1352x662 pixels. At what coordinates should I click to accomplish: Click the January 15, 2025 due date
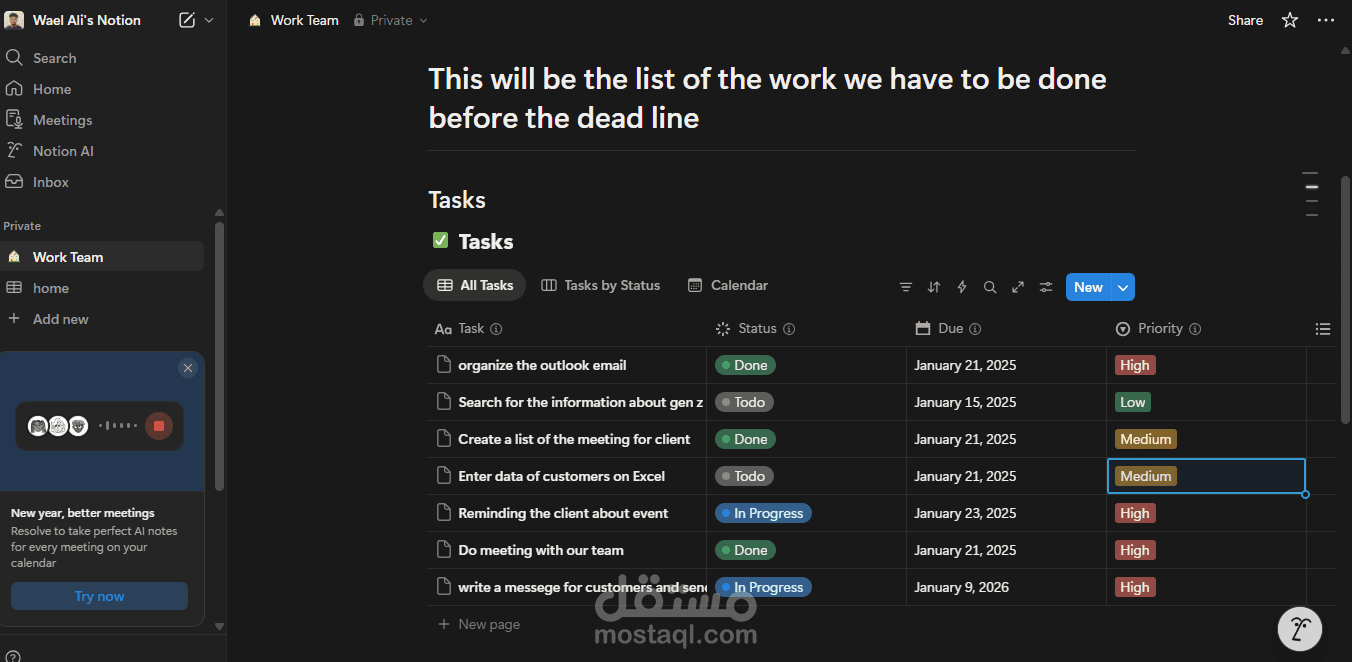click(x=965, y=402)
